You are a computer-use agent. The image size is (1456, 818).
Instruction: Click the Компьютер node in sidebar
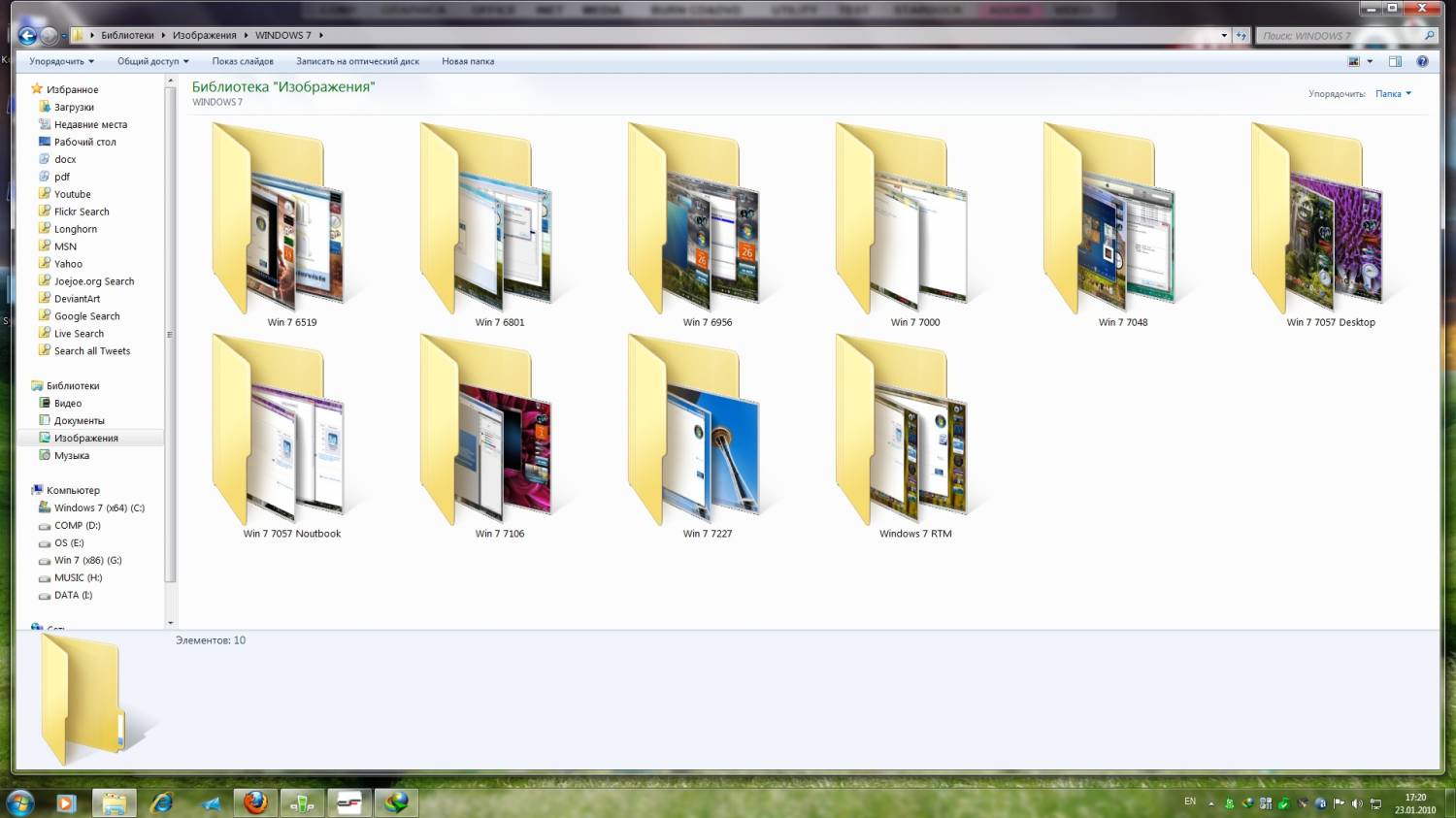(x=73, y=491)
